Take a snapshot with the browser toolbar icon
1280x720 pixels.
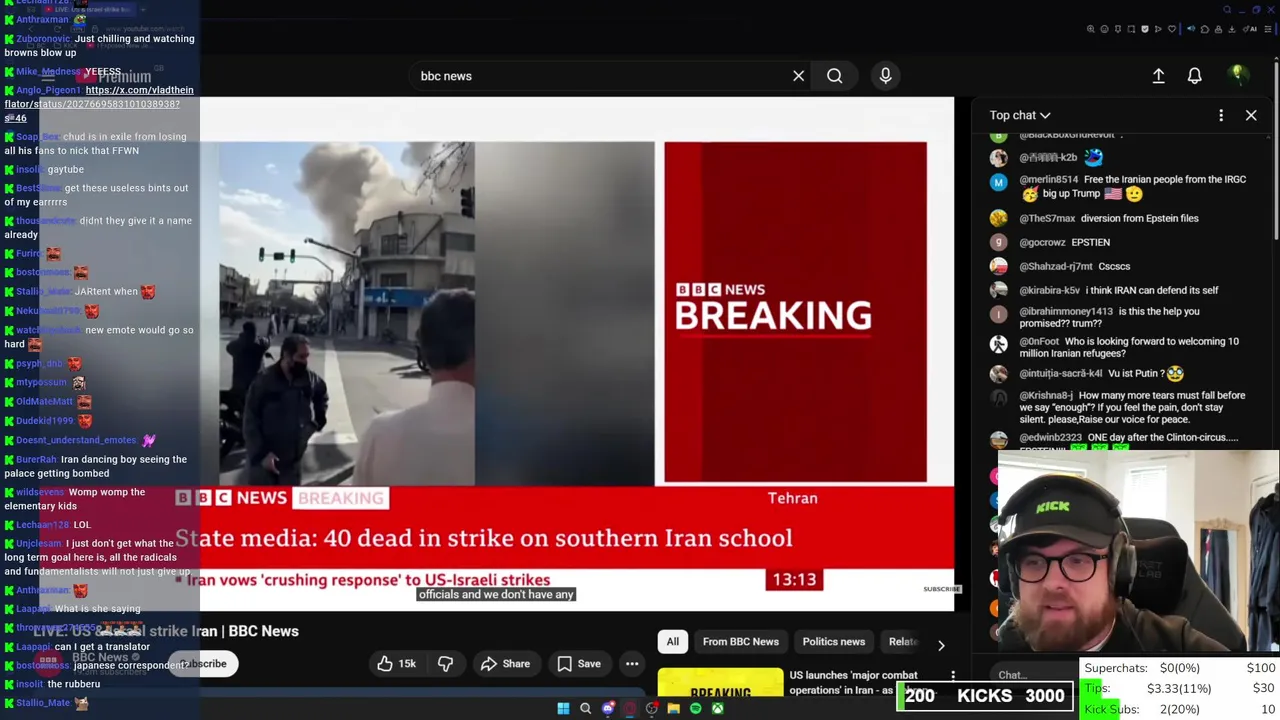pyautogui.click(x=1131, y=29)
